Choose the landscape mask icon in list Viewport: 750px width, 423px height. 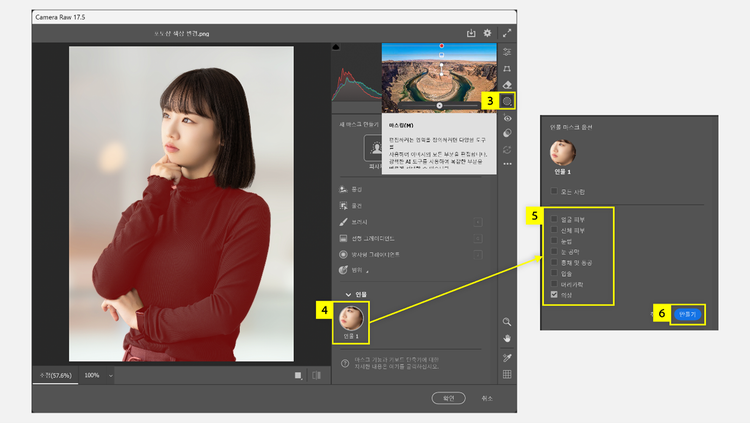pyautogui.click(x=343, y=189)
